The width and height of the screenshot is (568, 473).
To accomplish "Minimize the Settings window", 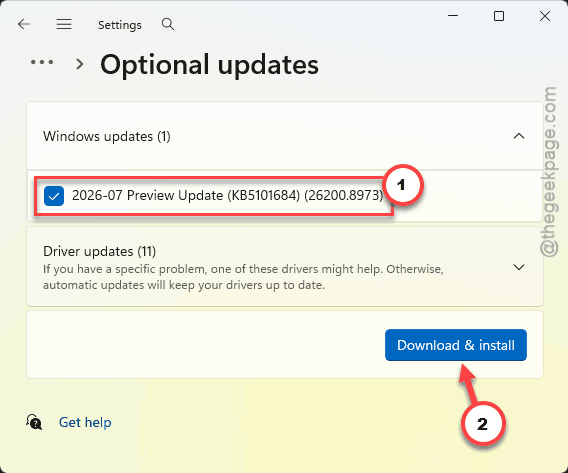I will click(x=453, y=16).
